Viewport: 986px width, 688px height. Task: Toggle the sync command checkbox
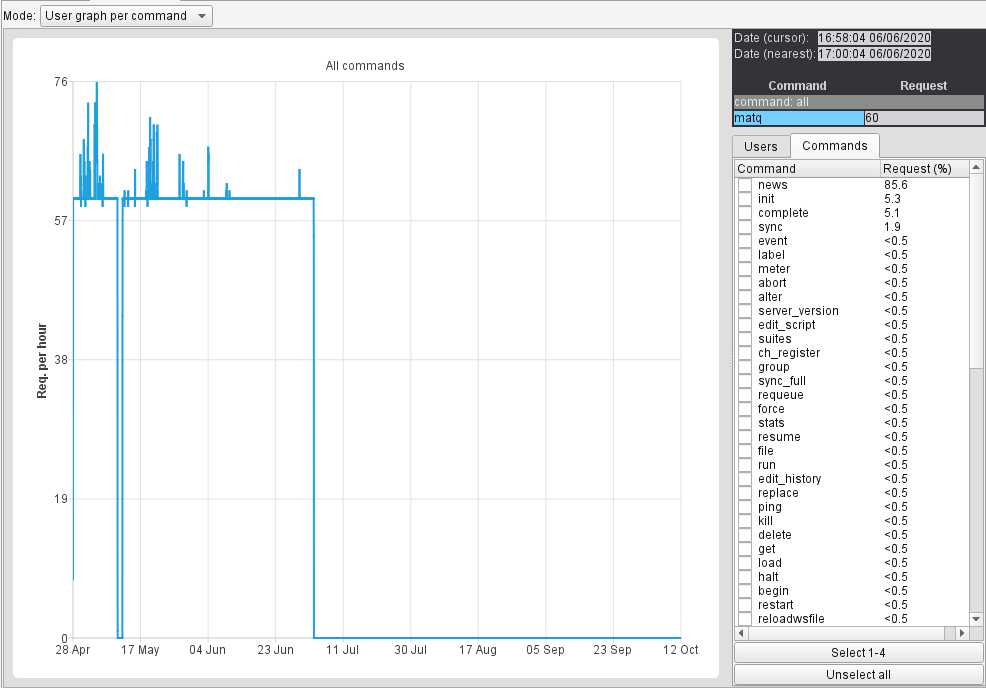pos(745,227)
